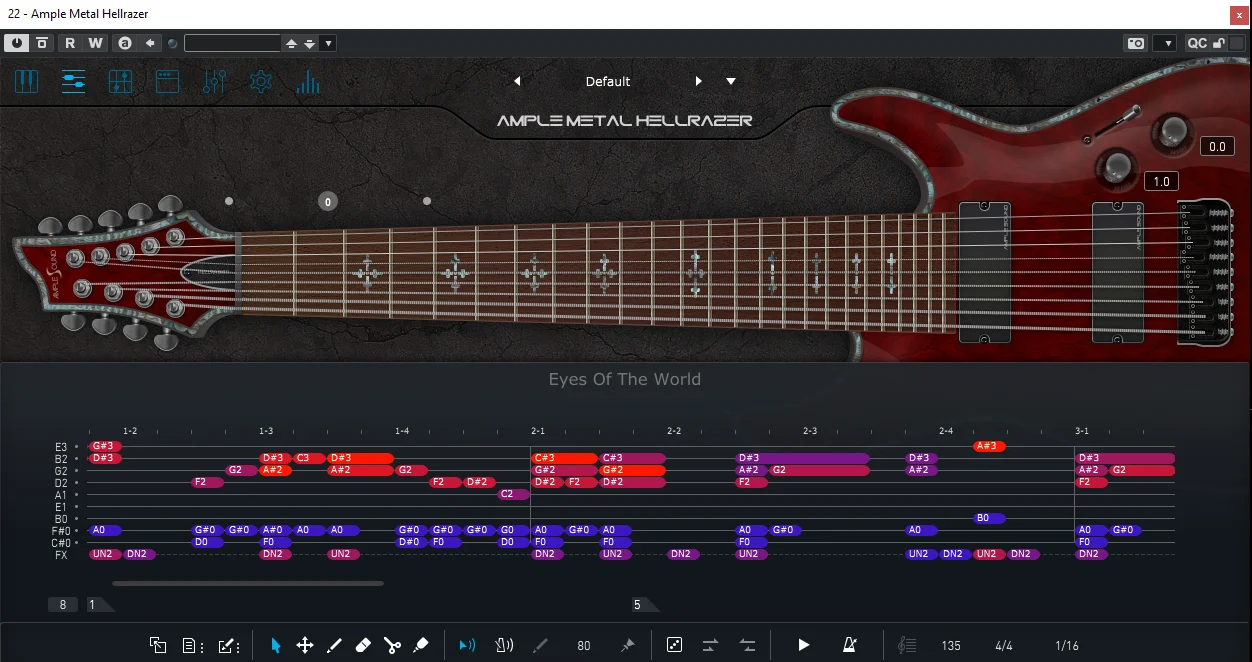Toggle Write automation (W) button
The image size is (1252, 662).
(x=95, y=43)
